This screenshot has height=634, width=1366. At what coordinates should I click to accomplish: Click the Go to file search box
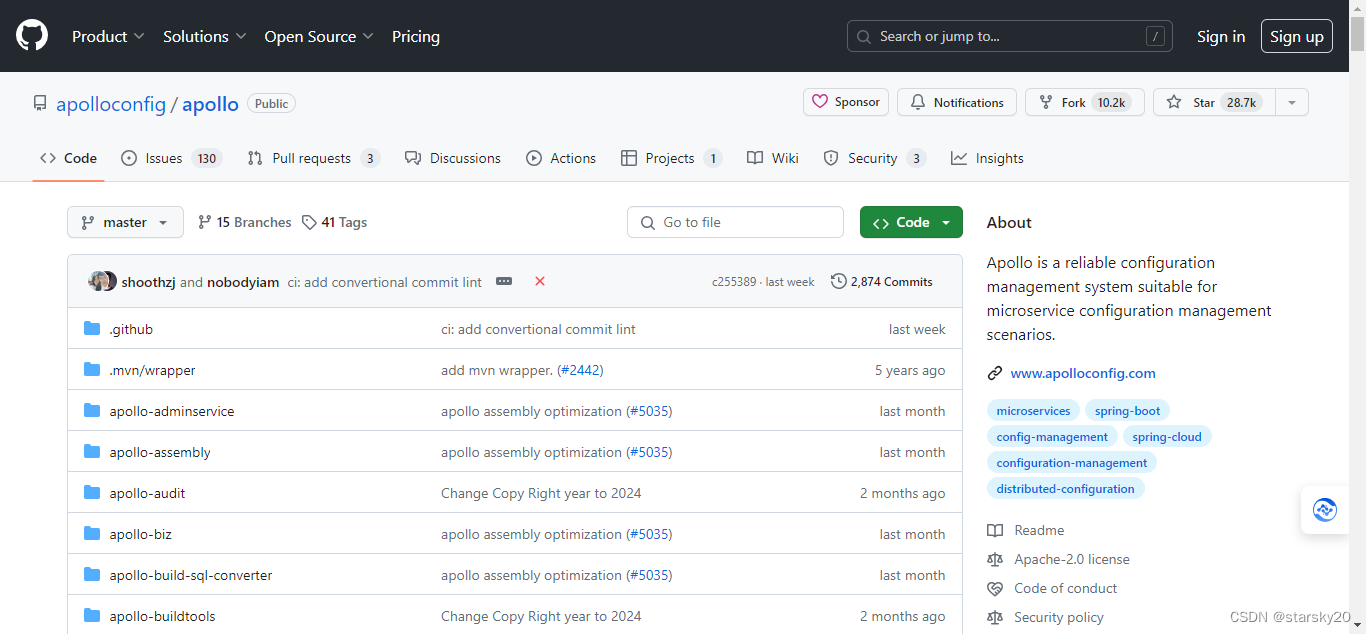[735, 222]
